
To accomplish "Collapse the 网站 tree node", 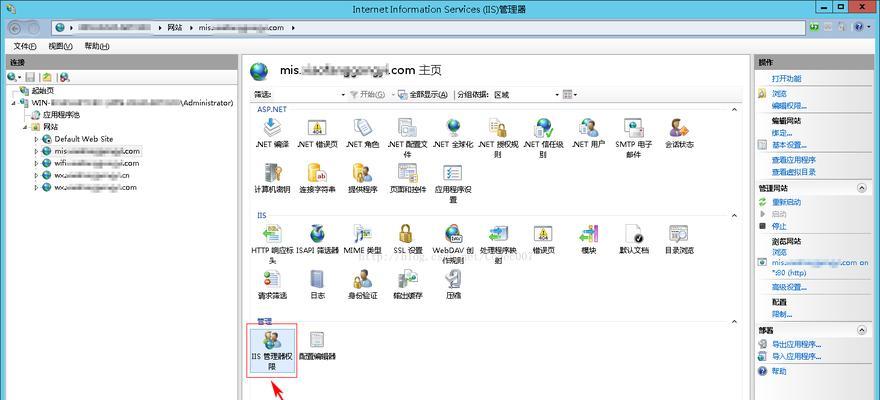I will click(x=25, y=127).
